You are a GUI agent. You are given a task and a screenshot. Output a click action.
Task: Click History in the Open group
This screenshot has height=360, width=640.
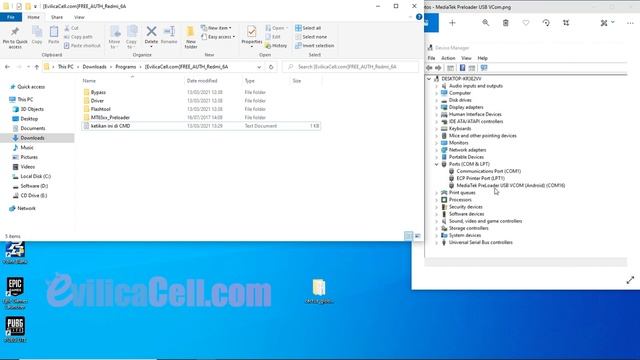coord(276,46)
